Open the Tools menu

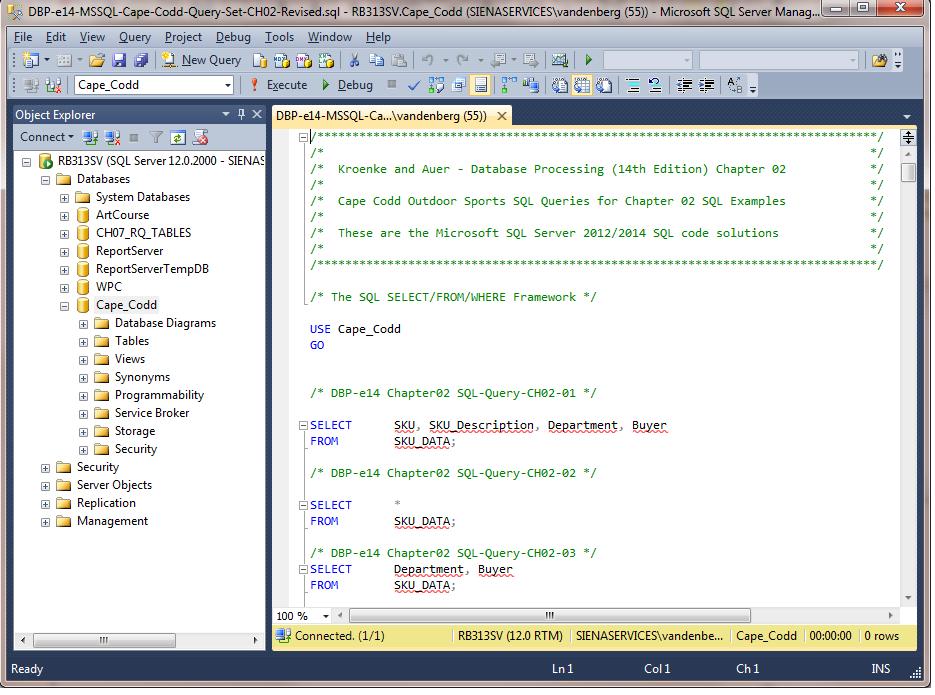click(279, 37)
